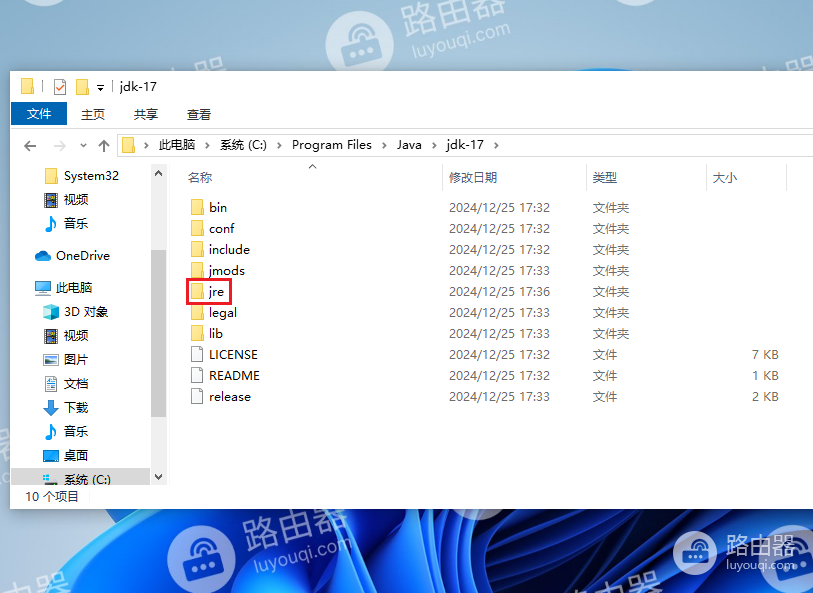
Task: Open OneDrive in navigation pane
Action: (x=73, y=256)
